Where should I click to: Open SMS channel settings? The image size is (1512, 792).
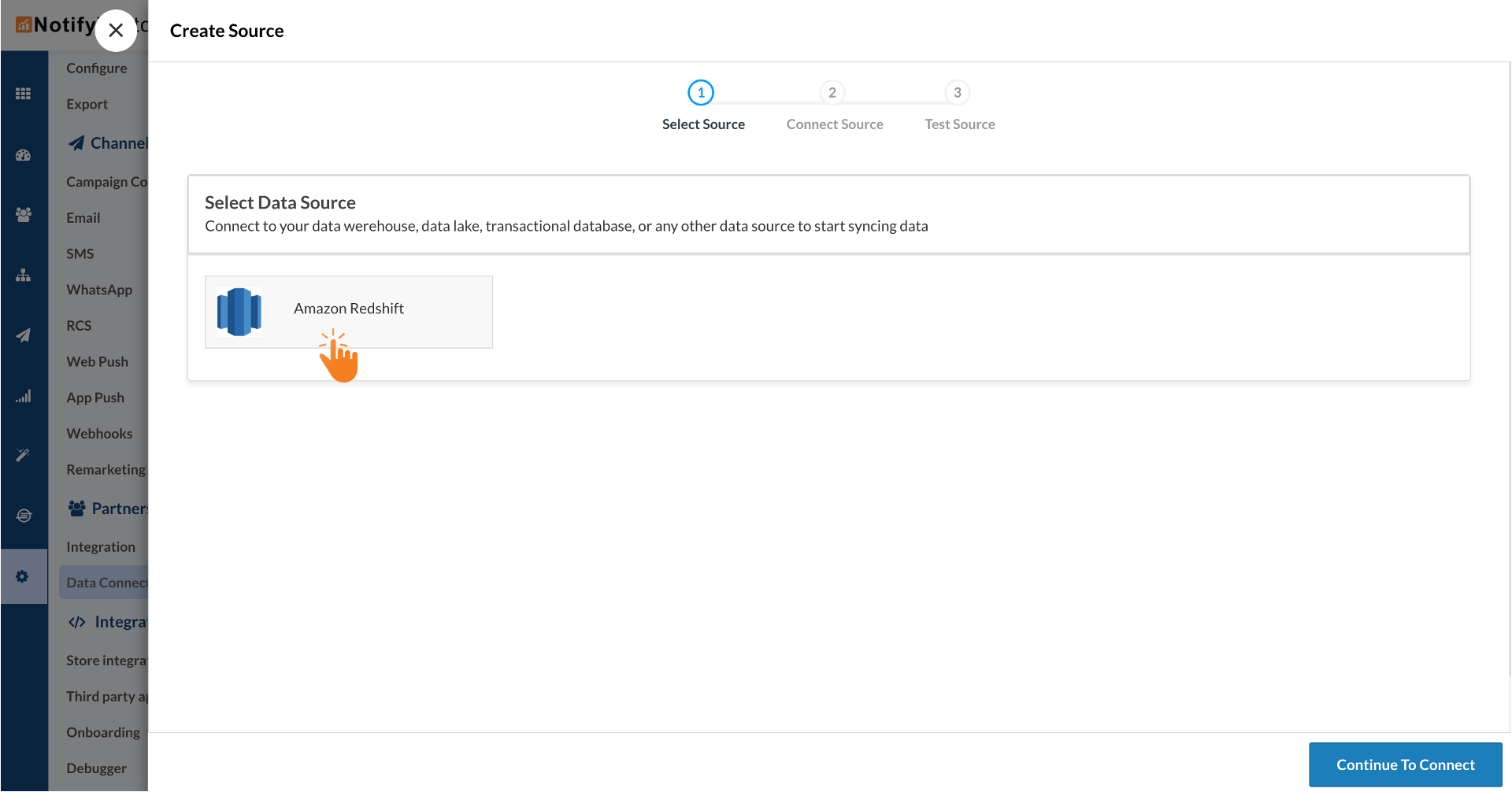coord(80,254)
